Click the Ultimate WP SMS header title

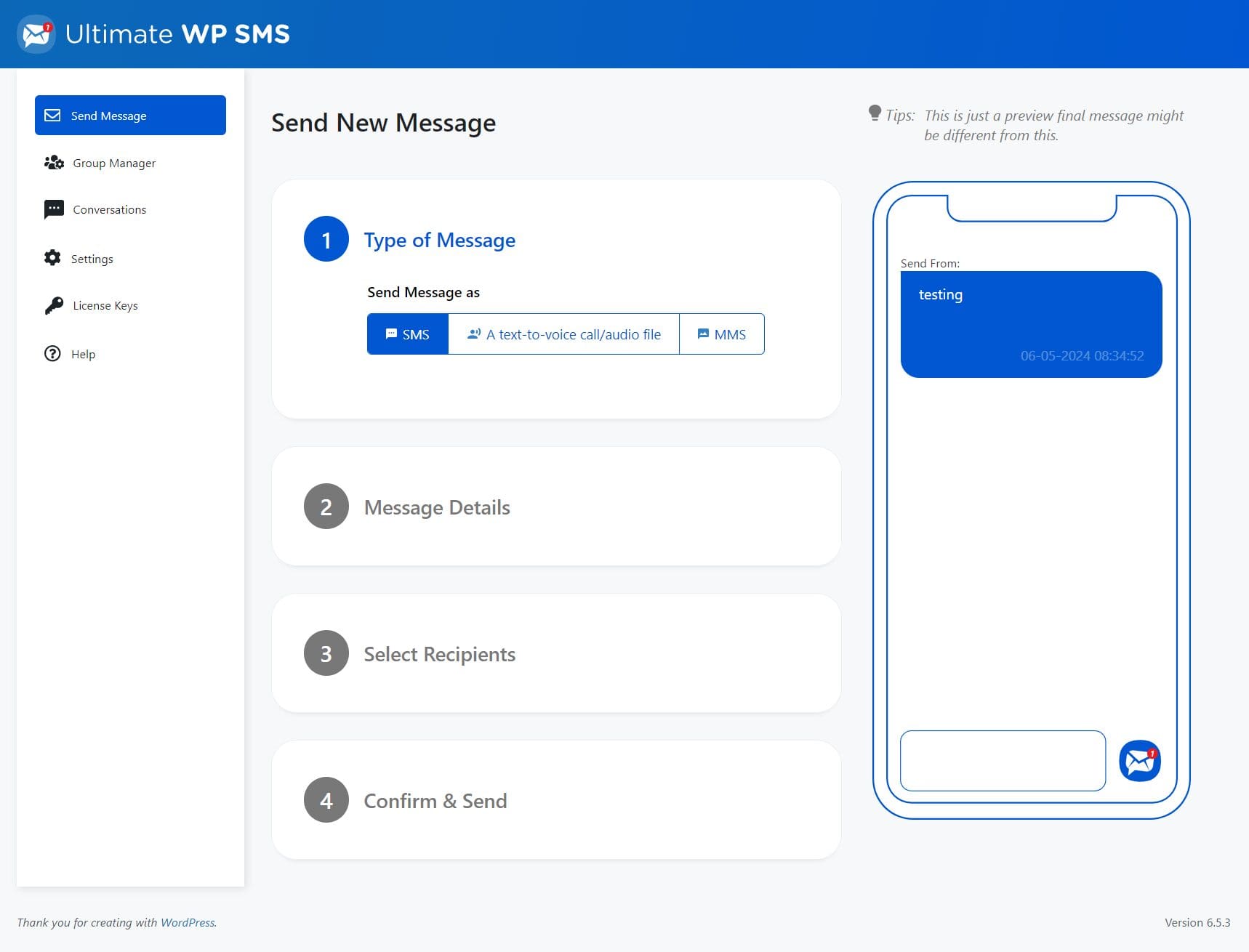(177, 34)
